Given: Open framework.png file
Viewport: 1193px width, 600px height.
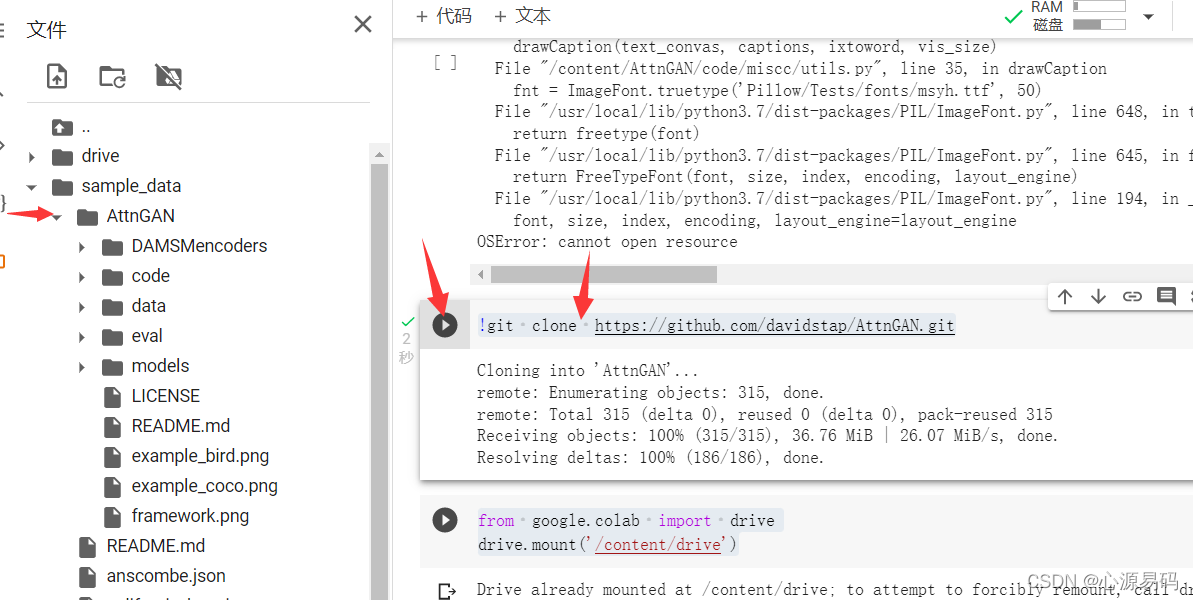Looking at the screenshot, I should (x=190, y=516).
